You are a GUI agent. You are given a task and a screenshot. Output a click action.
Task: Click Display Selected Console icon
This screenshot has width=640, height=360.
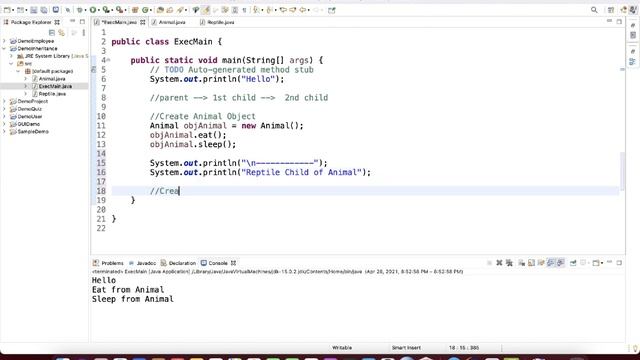pyautogui.click(x=582, y=263)
